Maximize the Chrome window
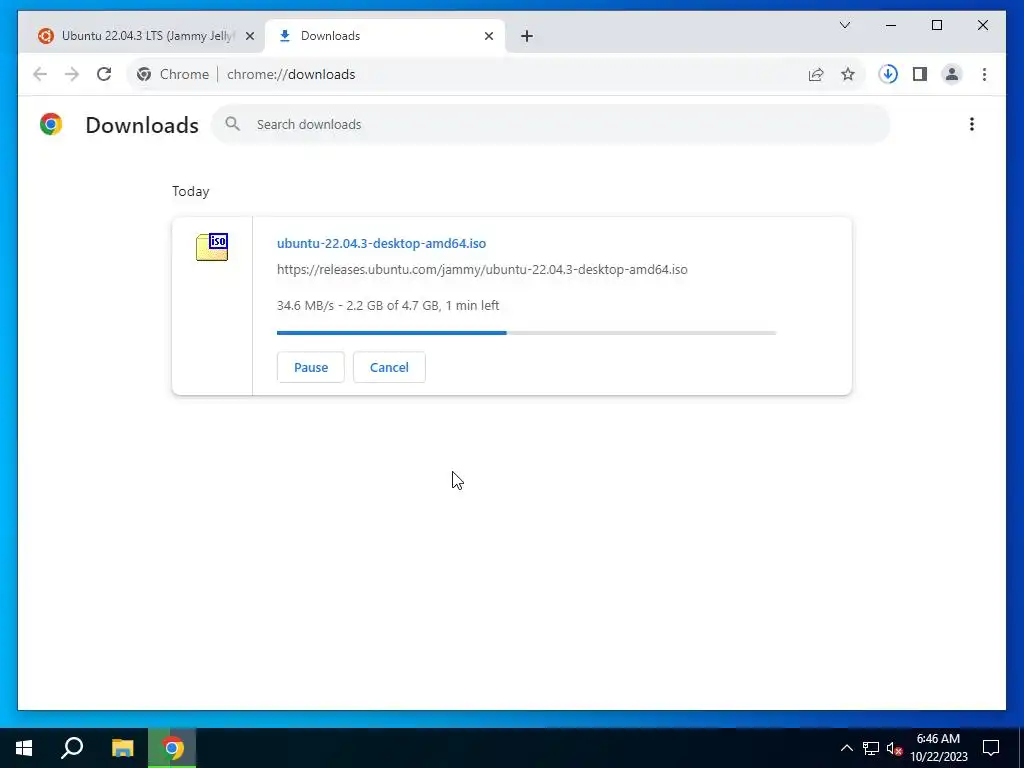This screenshot has width=1024, height=768. [936, 25]
